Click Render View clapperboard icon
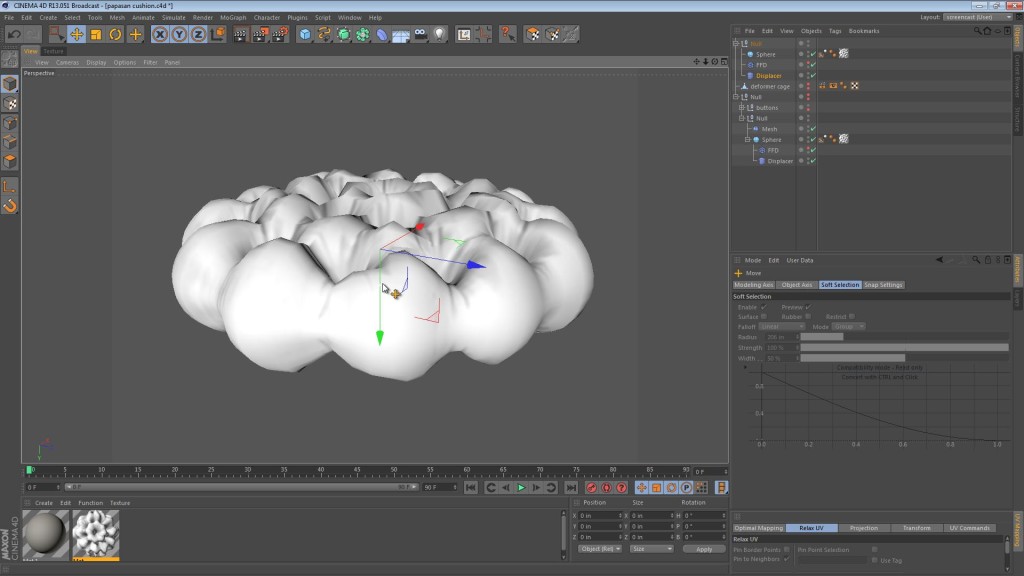The image size is (1024, 576). click(x=240, y=34)
